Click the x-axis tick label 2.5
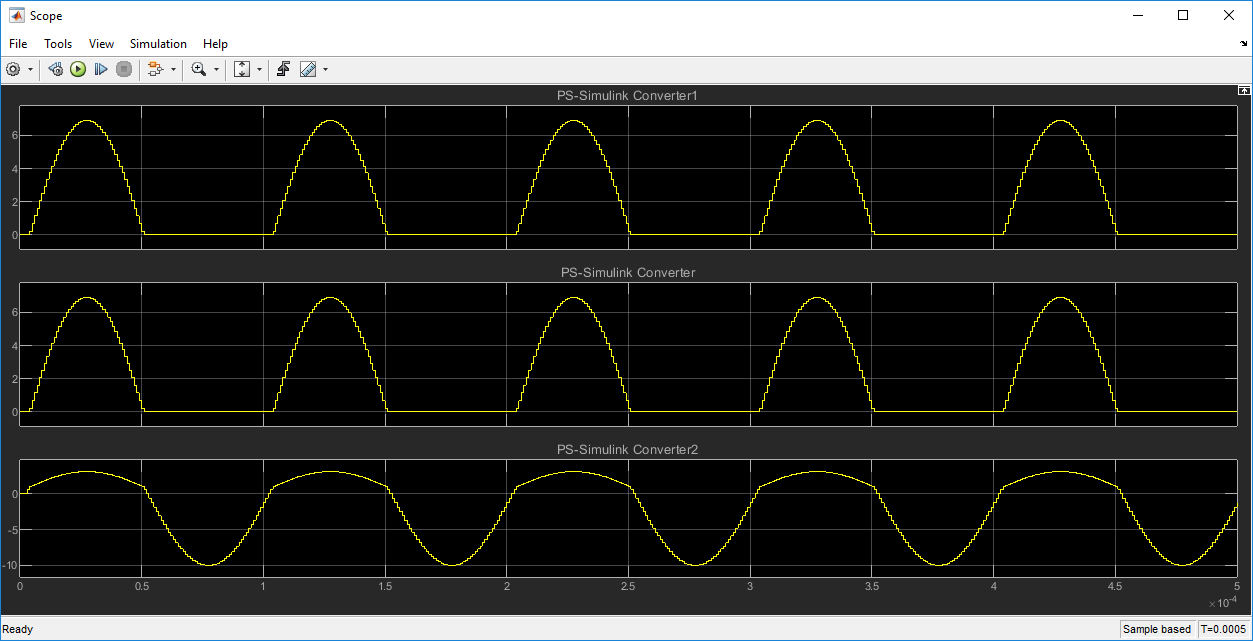This screenshot has width=1253, height=641. (628, 586)
